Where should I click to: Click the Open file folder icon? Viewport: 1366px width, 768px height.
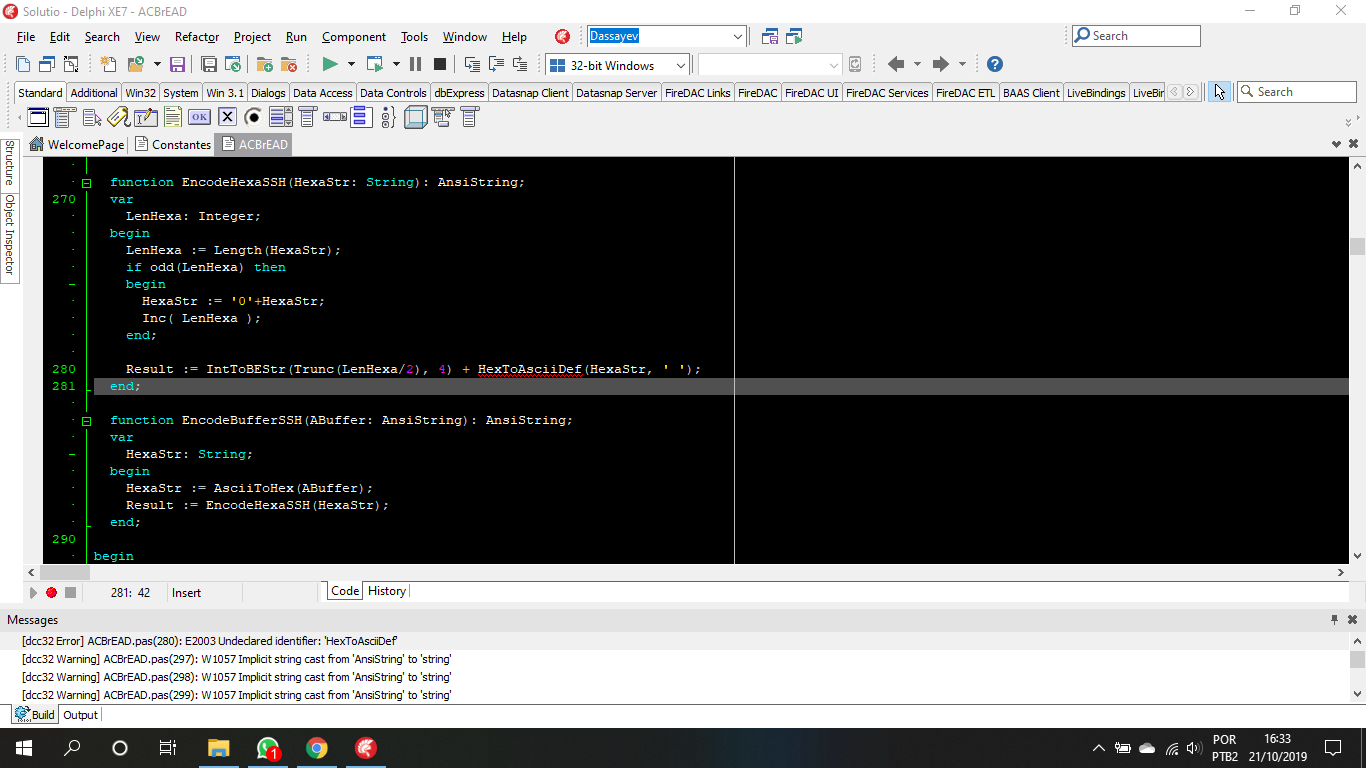[136, 65]
